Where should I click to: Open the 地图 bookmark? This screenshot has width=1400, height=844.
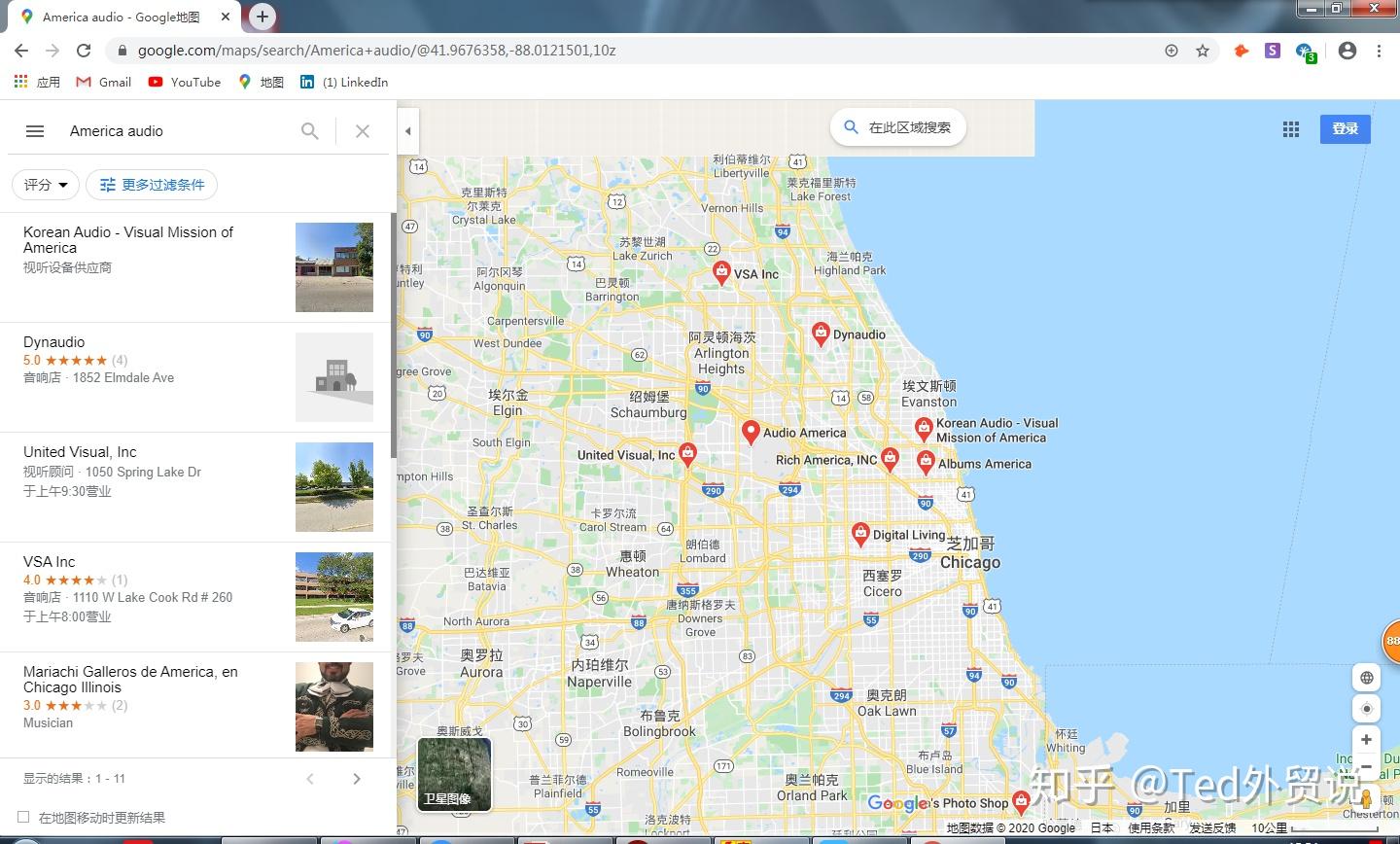[262, 83]
